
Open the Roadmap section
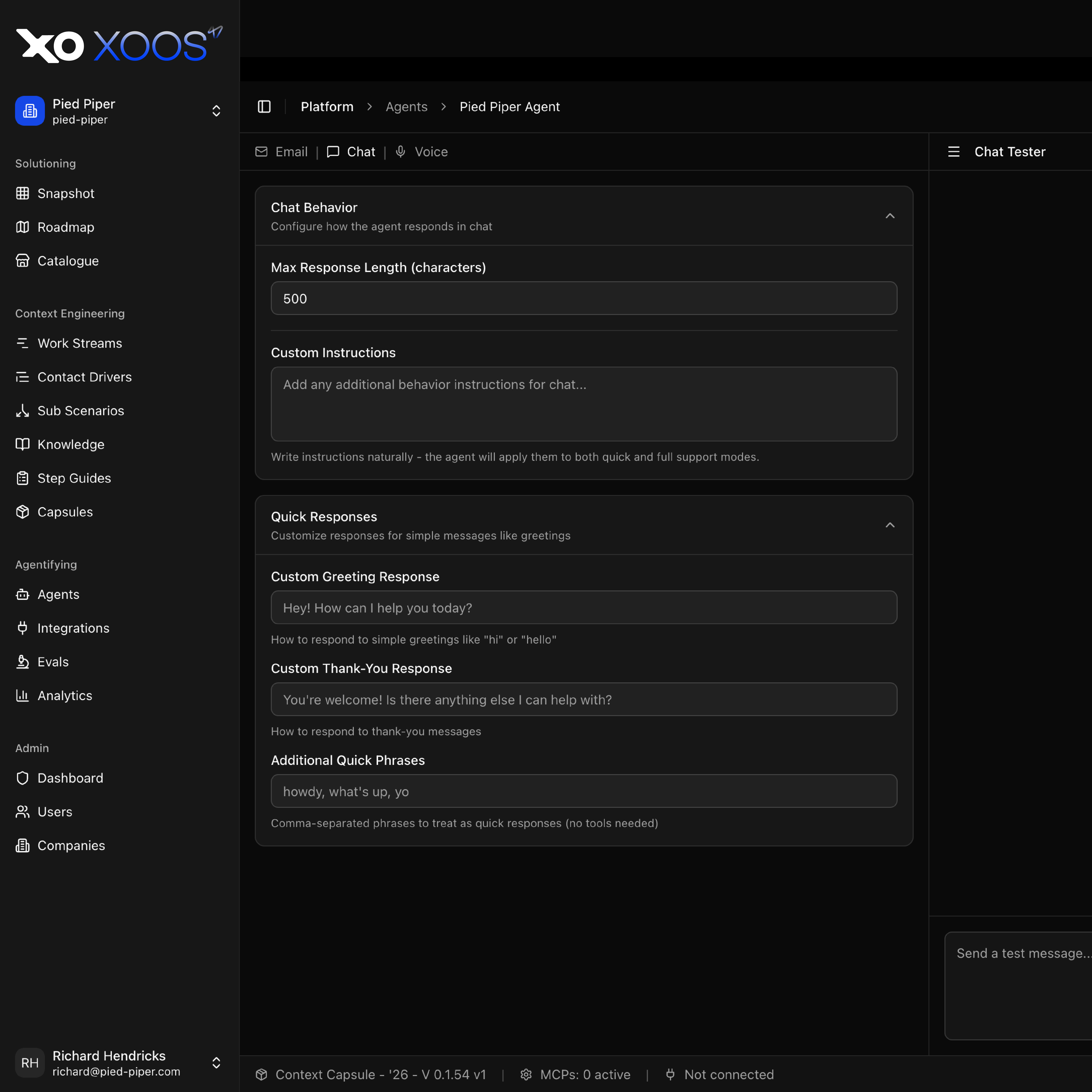(66, 227)
